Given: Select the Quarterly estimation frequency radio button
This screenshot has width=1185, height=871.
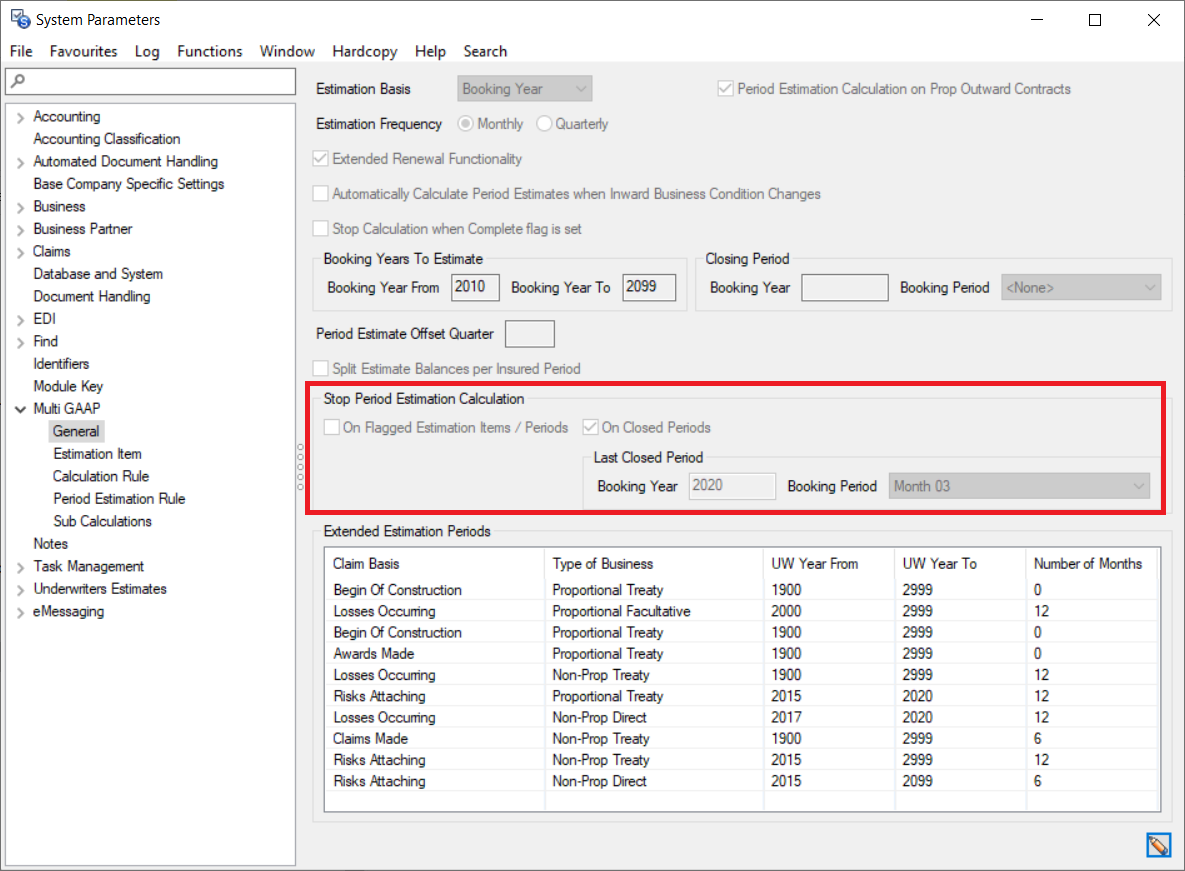Looking at the screenshot, I should [x=544, y=124].
